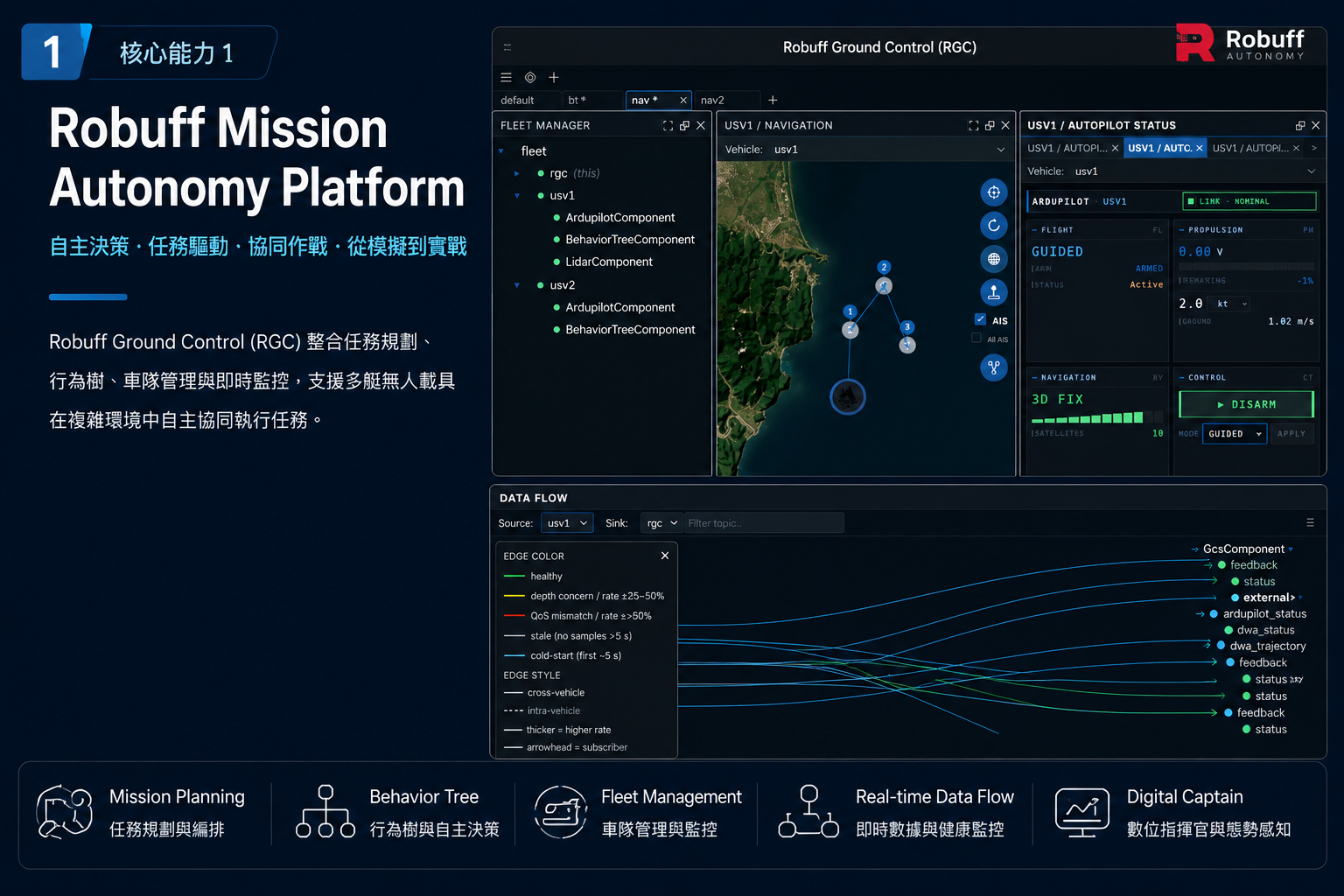Click the Filter topic input field

[764, 523]
